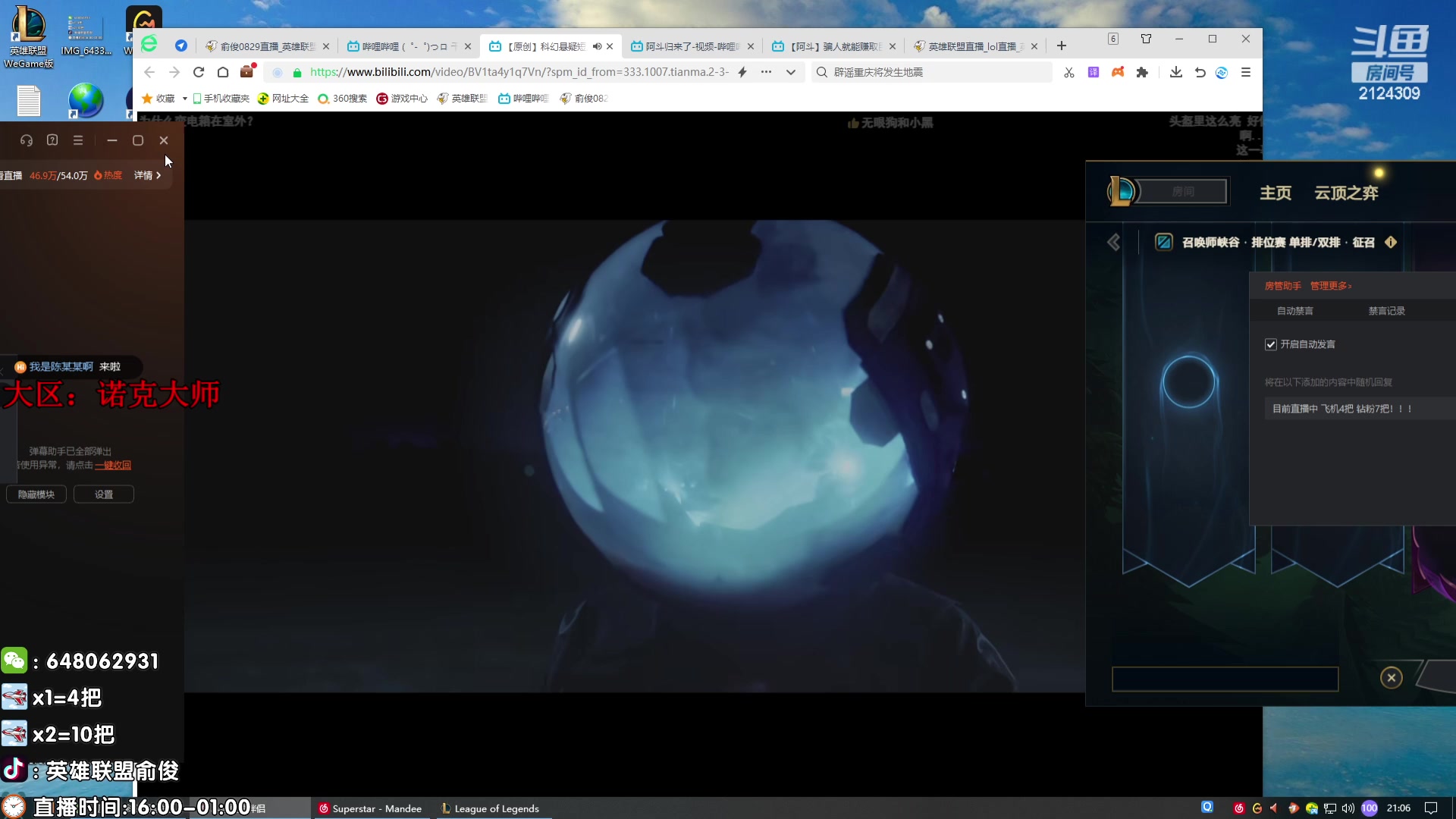Open a new browser tab
Viewport: 1456px width, 819px height.
pos(1062,46)
